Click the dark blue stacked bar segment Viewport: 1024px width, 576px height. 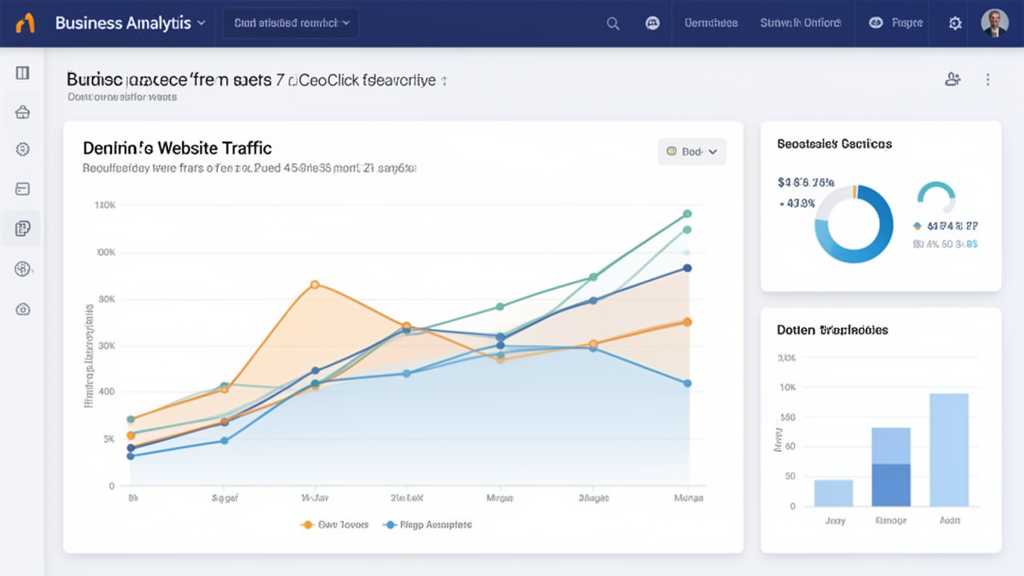891,485
